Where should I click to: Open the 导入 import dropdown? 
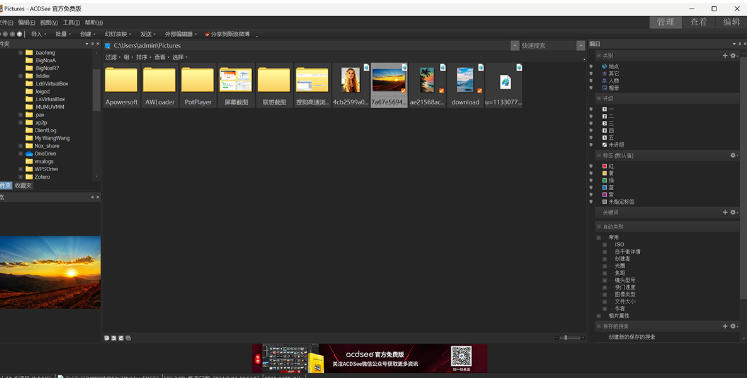click(x=39, y=34)
